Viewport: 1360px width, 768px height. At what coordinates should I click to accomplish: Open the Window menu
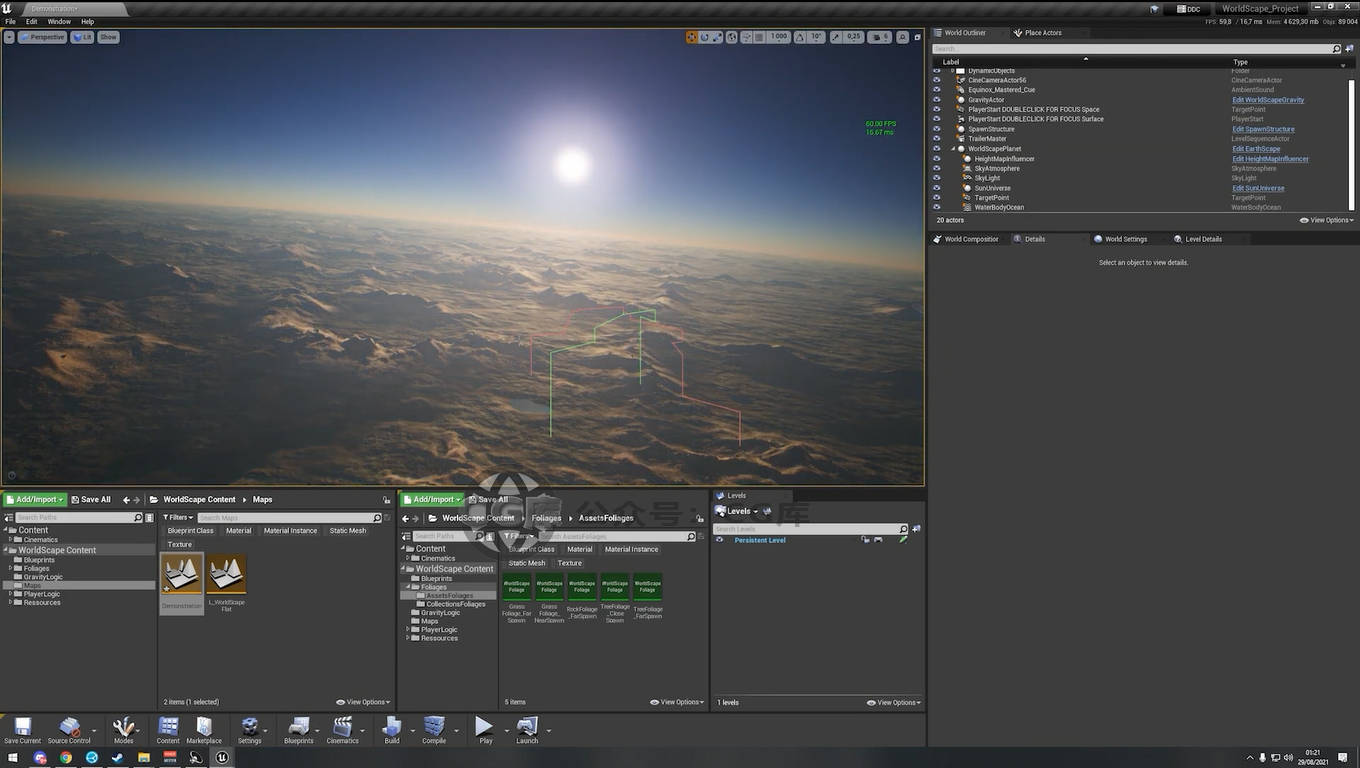point(59,21)
